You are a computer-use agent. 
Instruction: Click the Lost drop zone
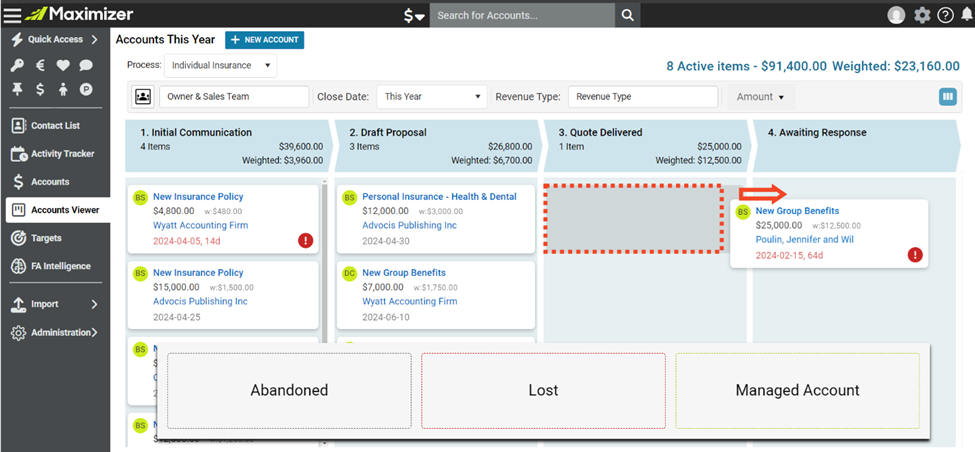543,390
